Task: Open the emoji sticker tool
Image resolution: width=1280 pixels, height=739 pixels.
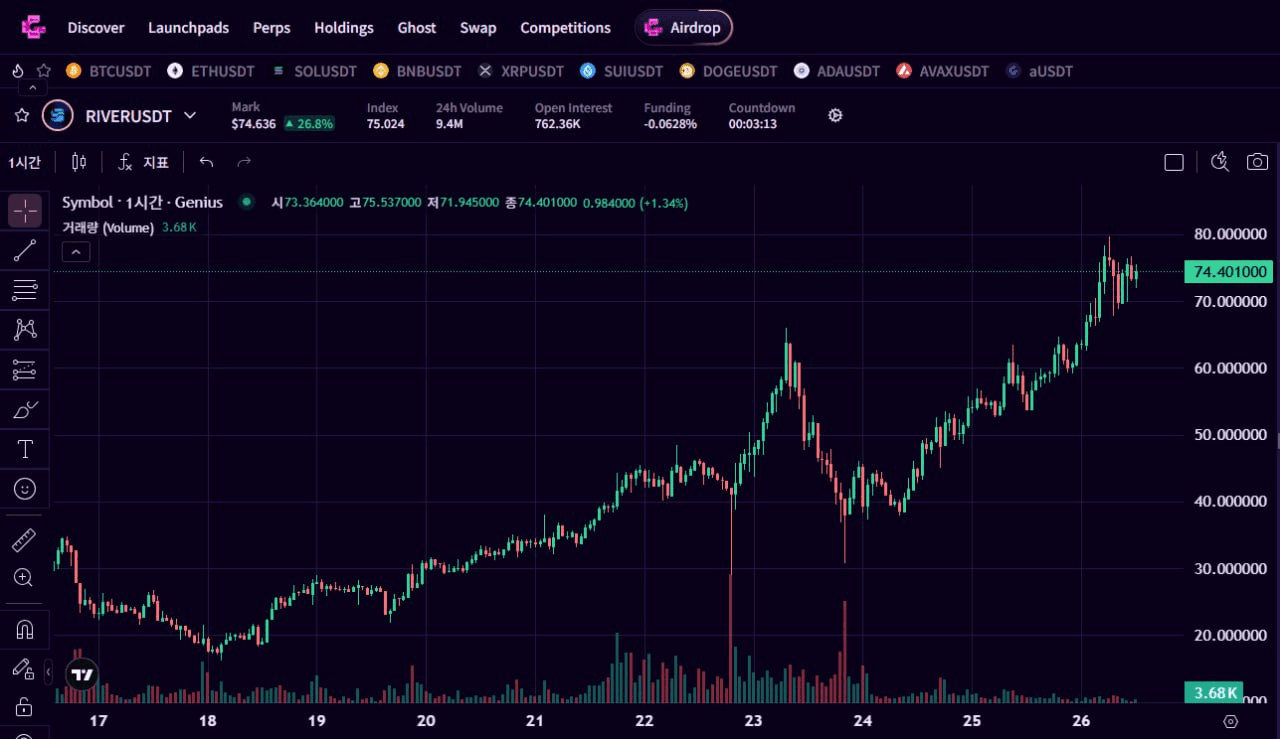Action: pyautogui.click(x=25, y=489)
